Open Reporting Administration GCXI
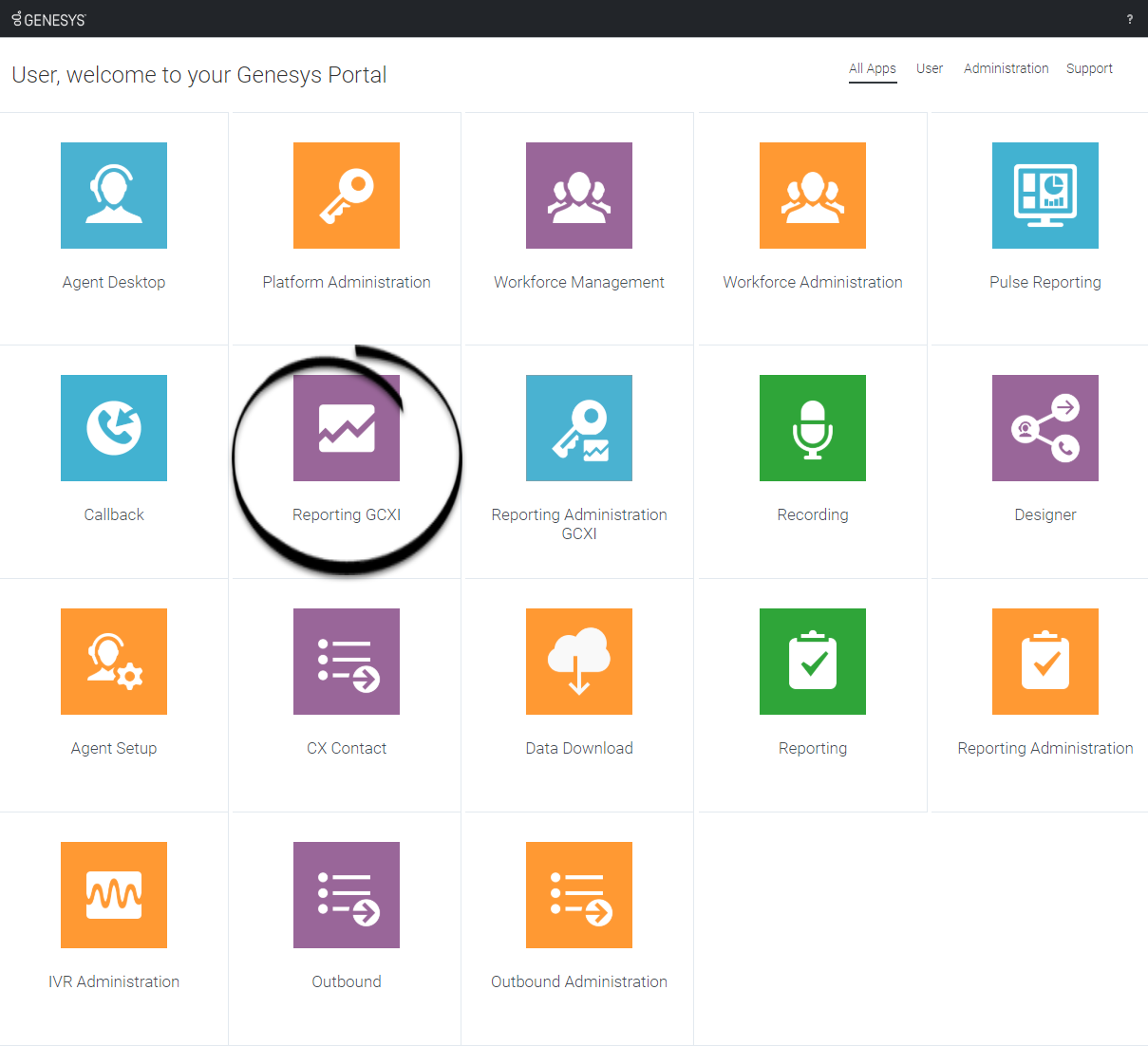 tap(579, 428)
